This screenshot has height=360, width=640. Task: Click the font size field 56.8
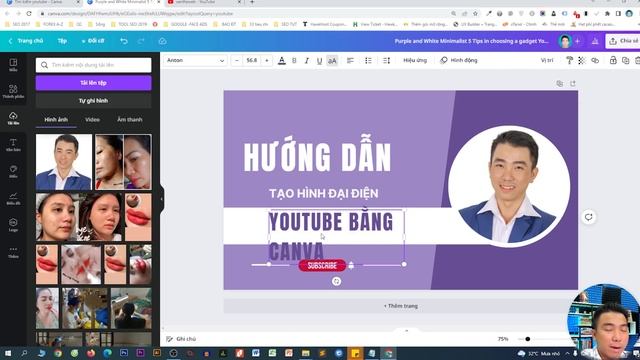pyautogui.click(x=252, y=60)
